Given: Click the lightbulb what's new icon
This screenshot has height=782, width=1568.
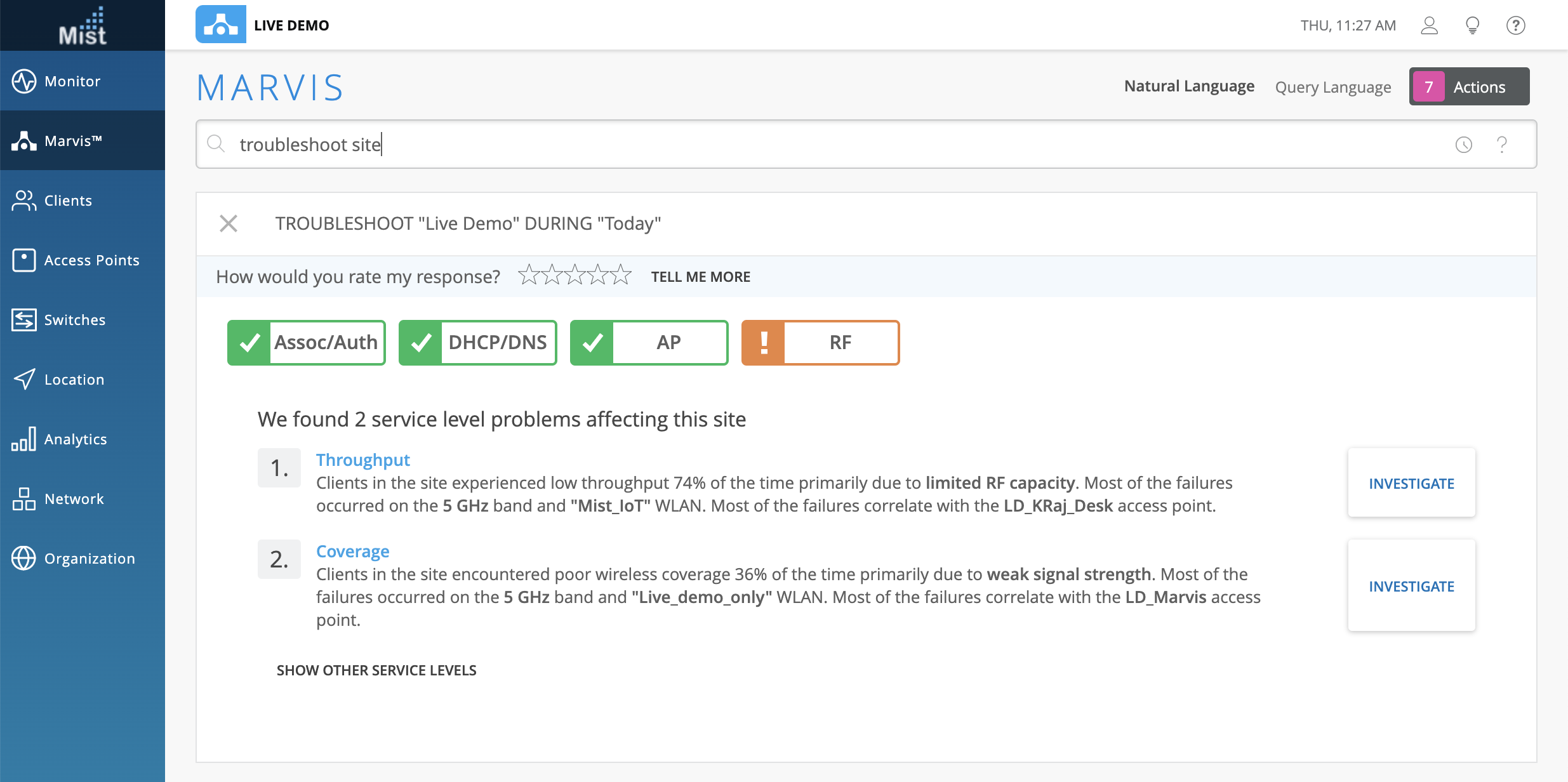Looking at the screenshot, I should [1472, 25].
